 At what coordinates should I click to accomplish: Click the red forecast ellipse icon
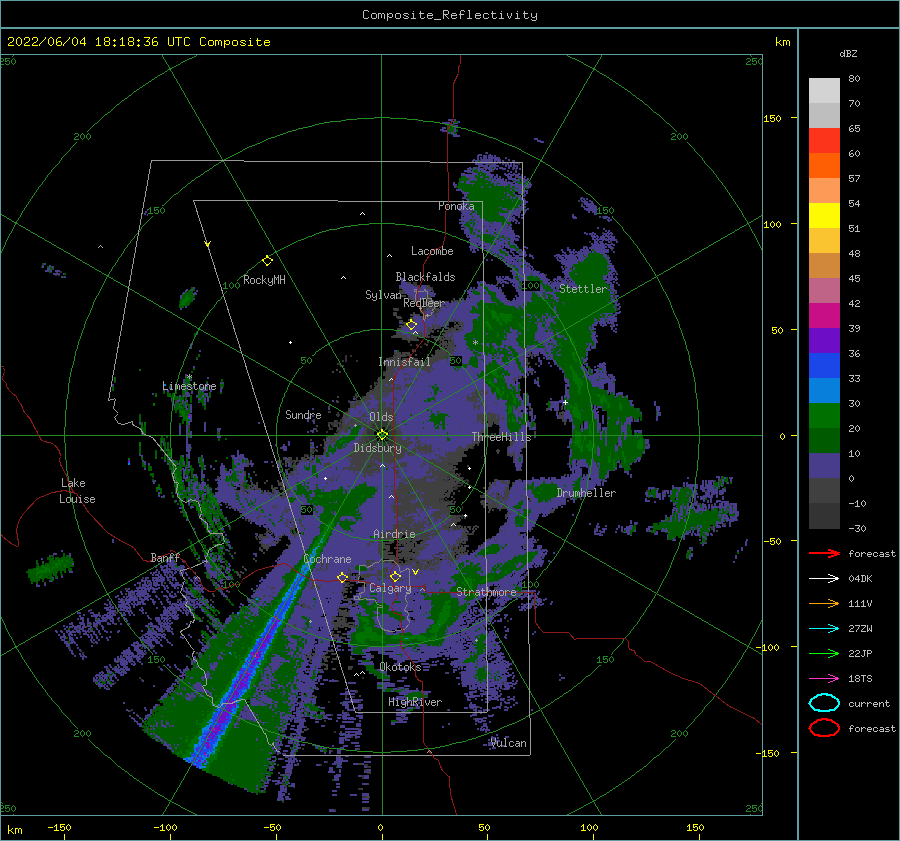[x=824, y=728]
